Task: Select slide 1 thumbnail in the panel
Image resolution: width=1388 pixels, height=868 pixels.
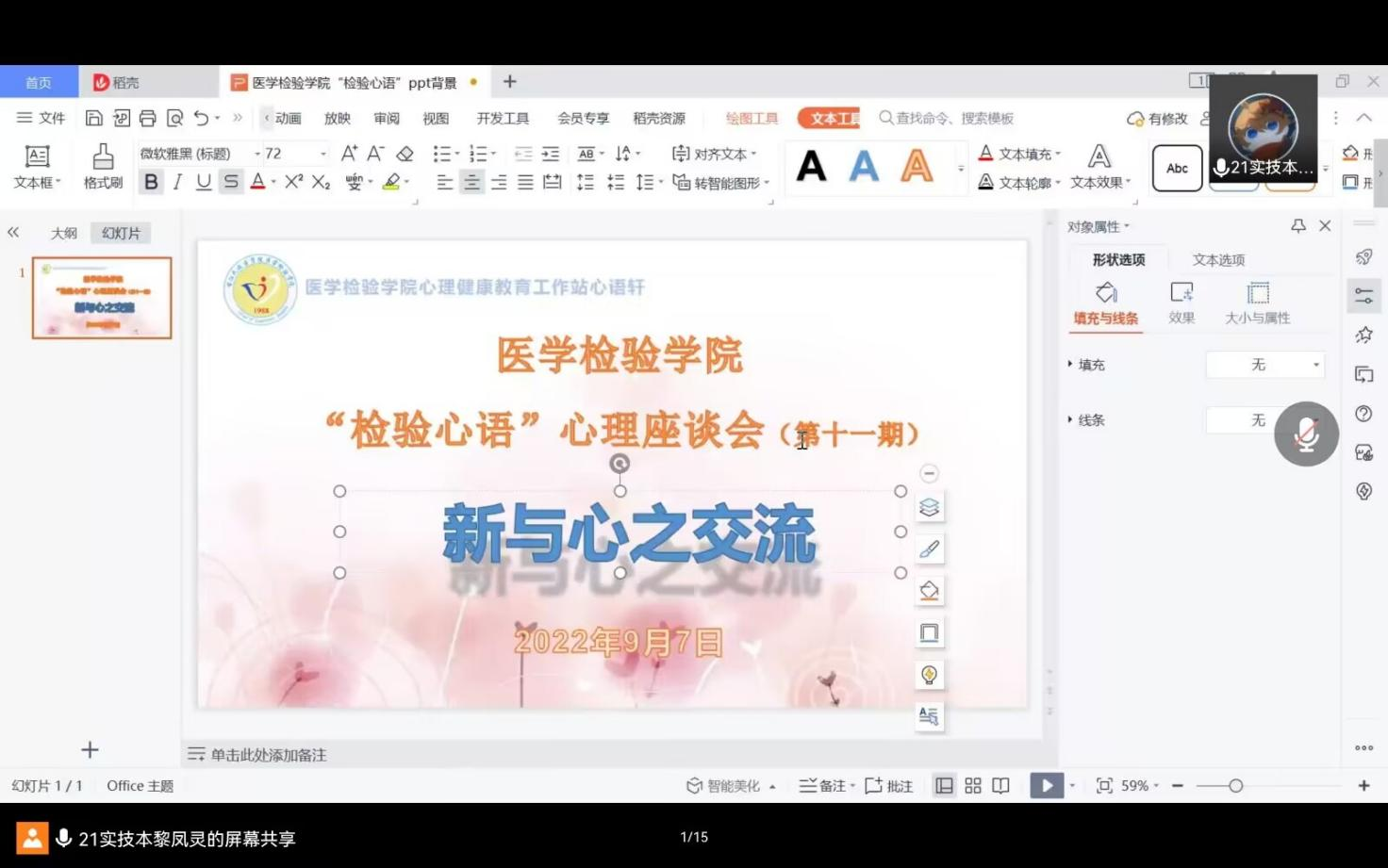Action: pos(102,298)
